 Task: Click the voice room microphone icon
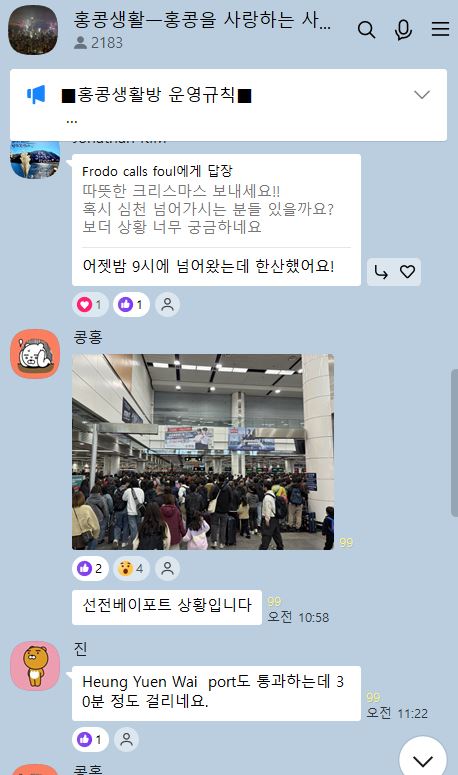[x=403, y=30]
